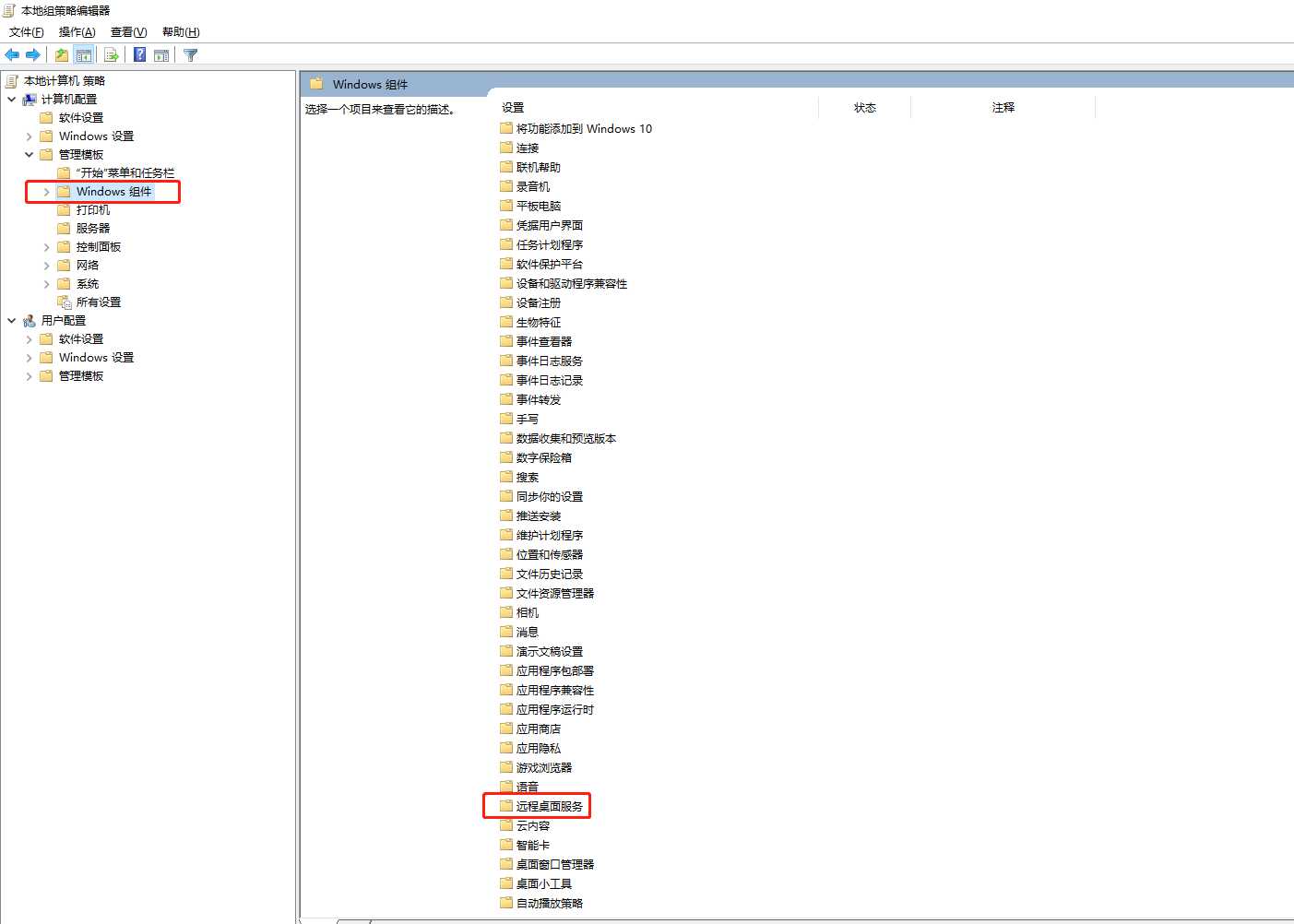
Task: Go up one level via toolbar icon
Action: click(62, 55)
